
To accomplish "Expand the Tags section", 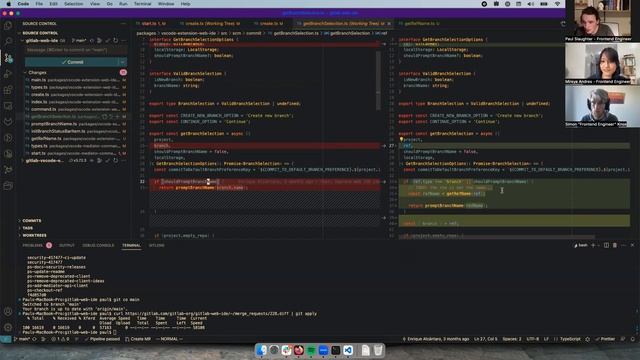I will 20,228.
